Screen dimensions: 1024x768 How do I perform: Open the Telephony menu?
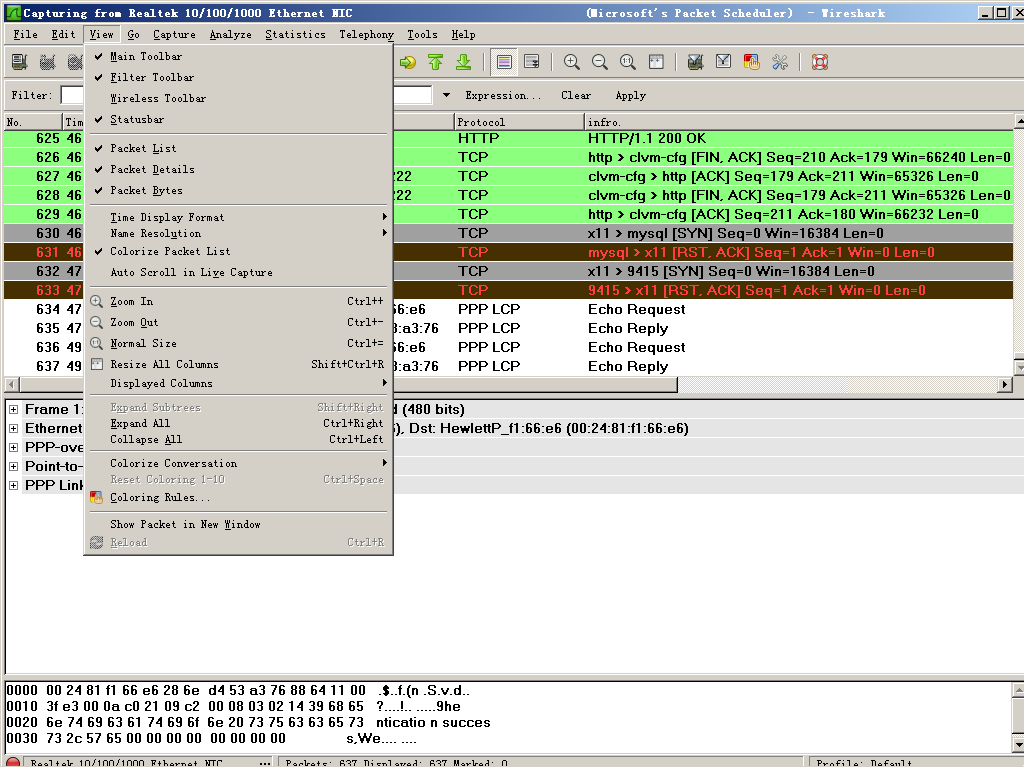coord(366,34)
